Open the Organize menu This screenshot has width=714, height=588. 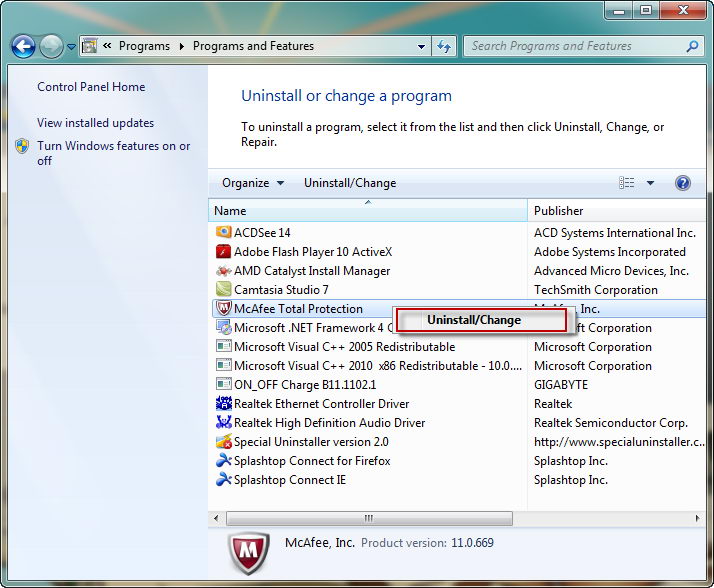click(253, 183)
